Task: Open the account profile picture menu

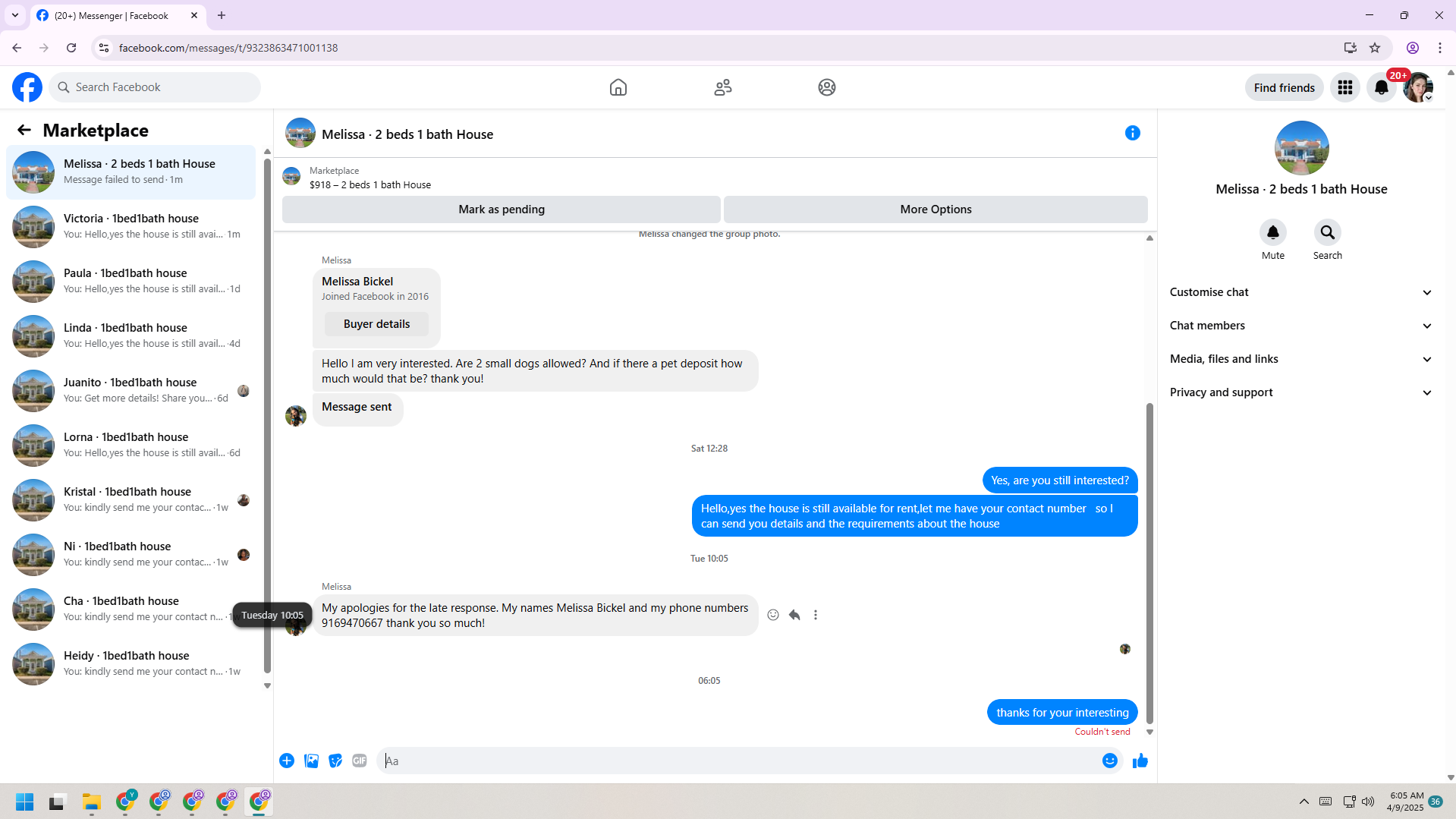Action: pyautogui.click(x=1418, y=87)
